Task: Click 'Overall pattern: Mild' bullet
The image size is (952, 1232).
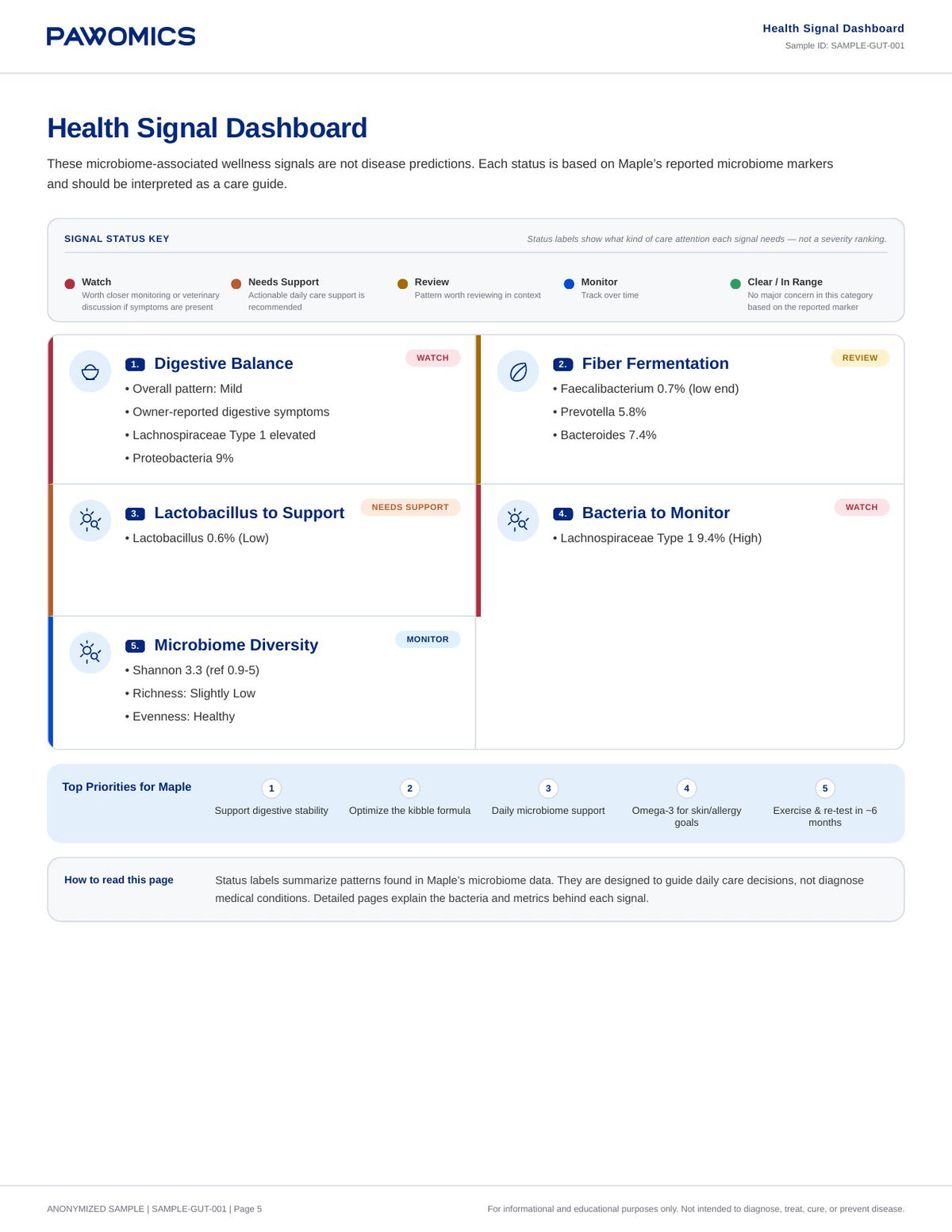Action: (183, 389)
